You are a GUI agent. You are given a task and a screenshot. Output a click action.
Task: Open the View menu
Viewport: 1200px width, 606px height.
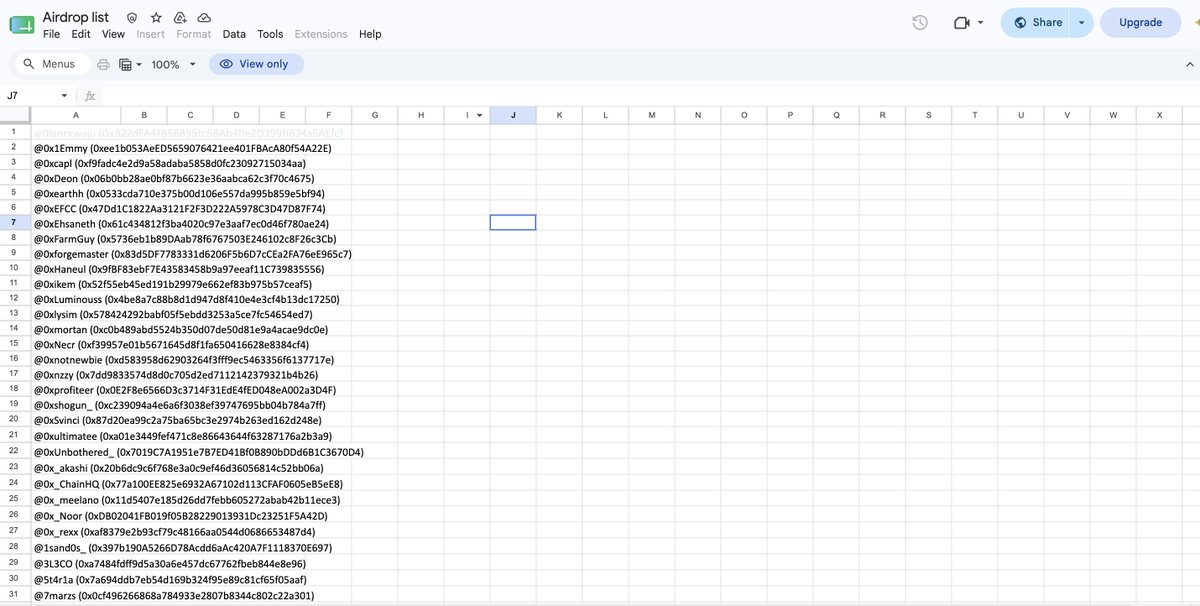point(114,34)
